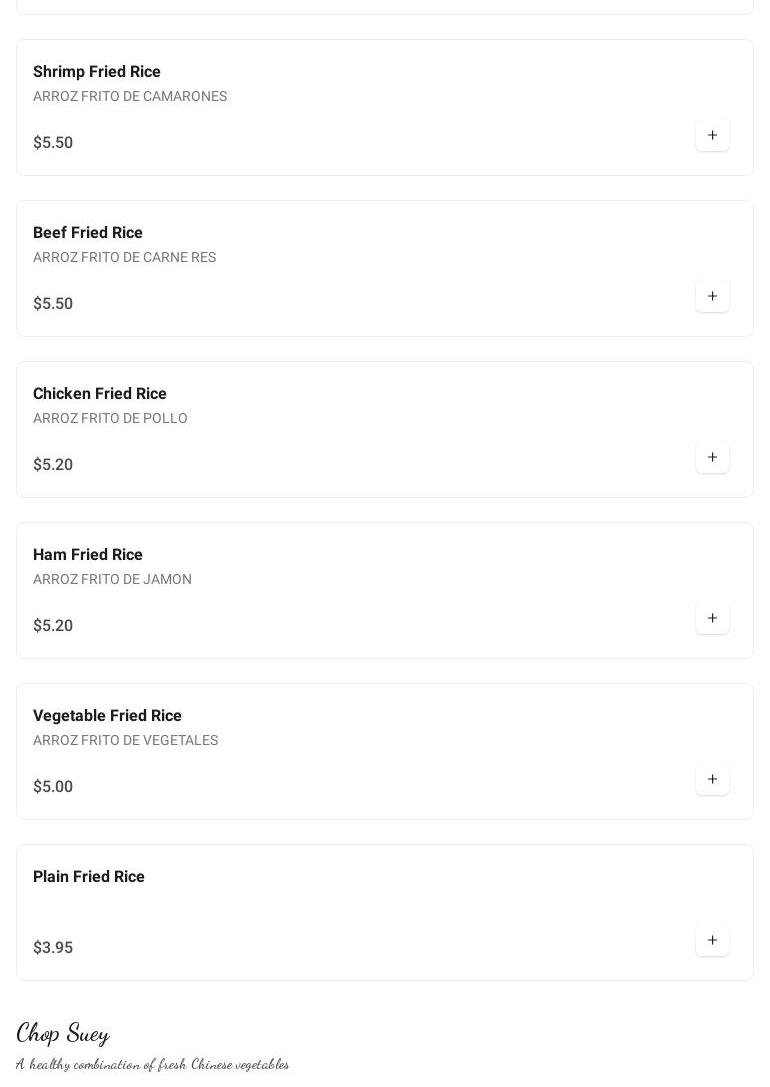Tap the plus icon for Plain Fried Rice
Screen dimensions: 770x1087
coord(712,940)
